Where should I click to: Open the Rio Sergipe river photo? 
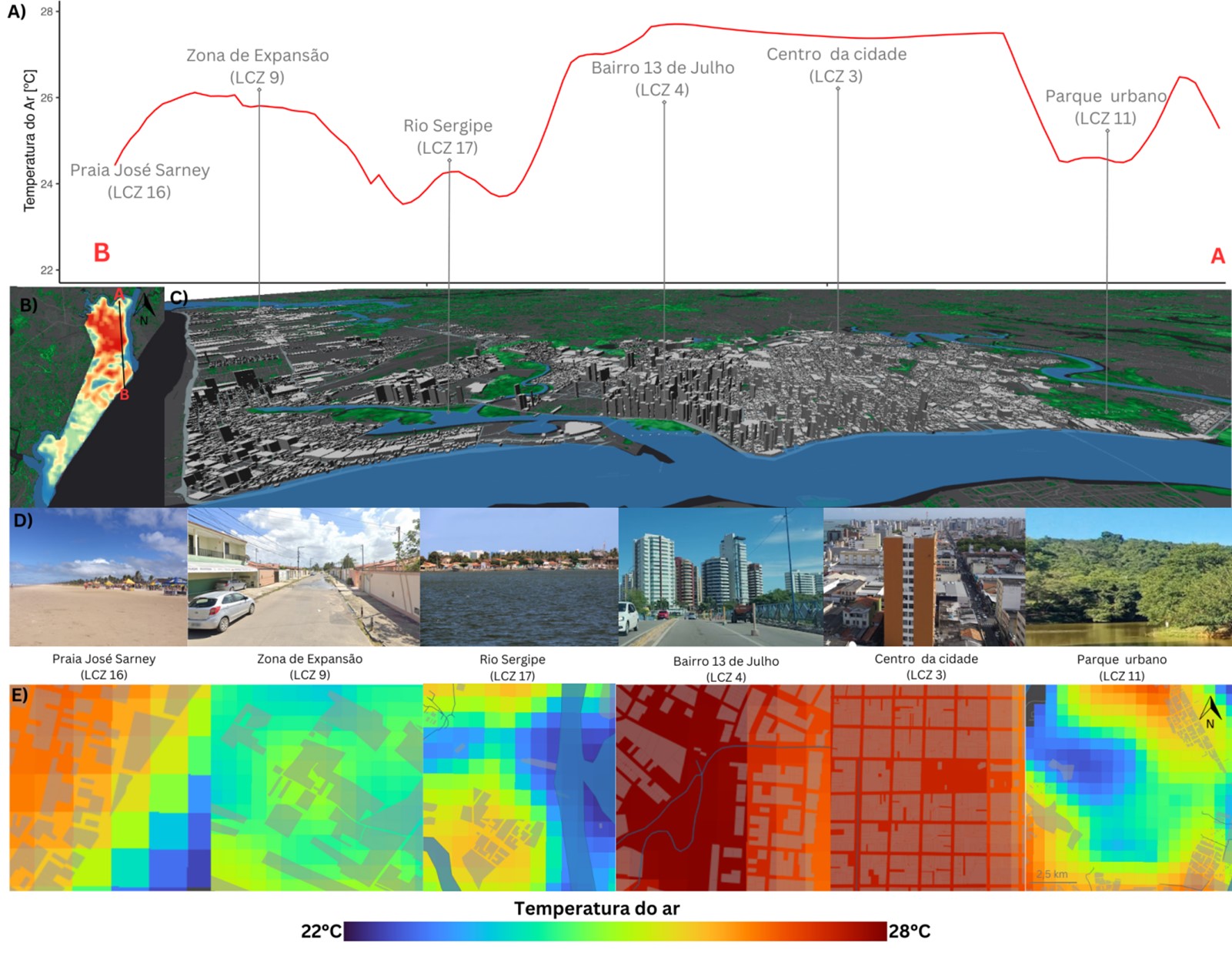pyautogui.click(x=519, y=577)
